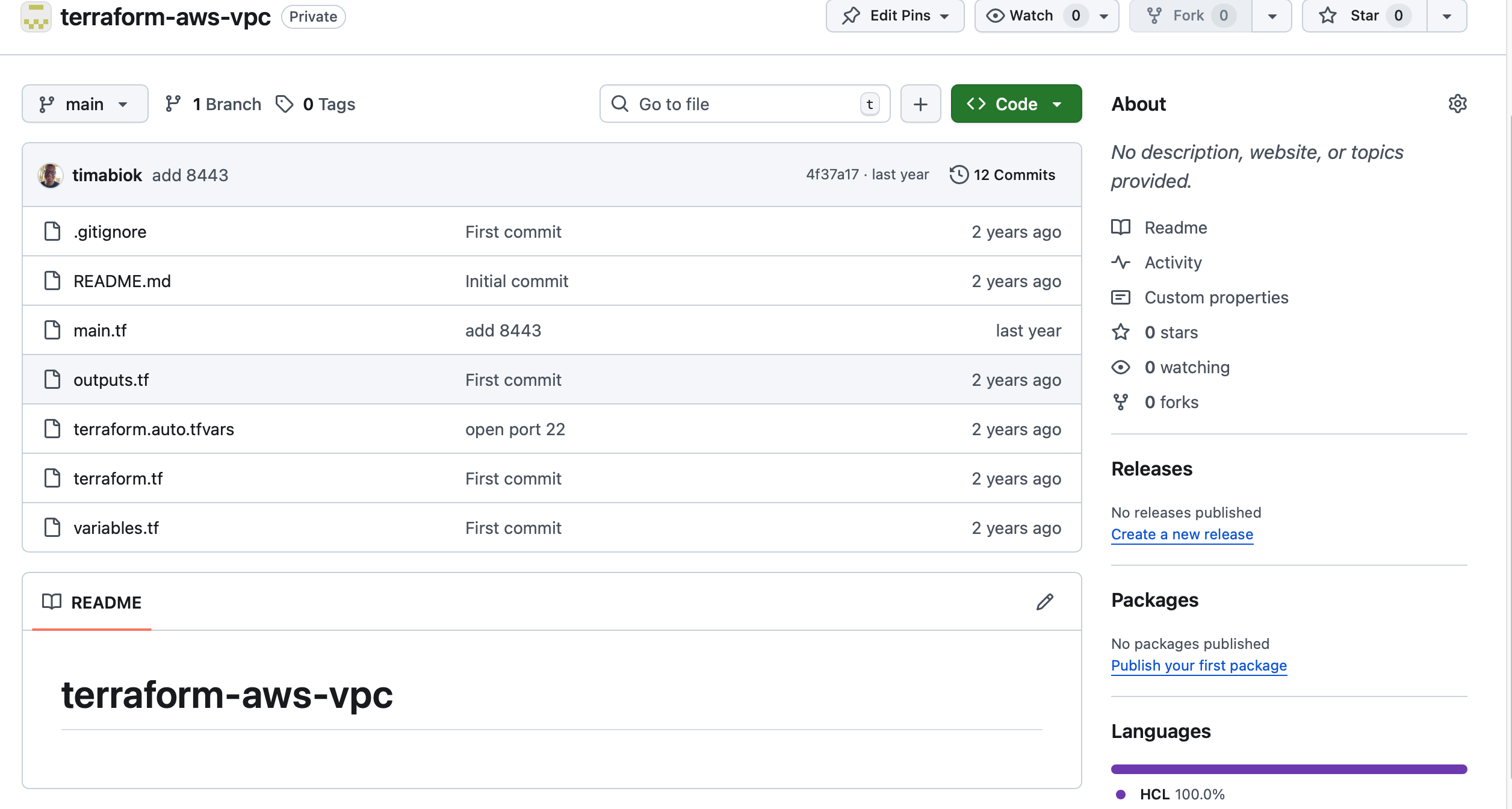
Task: Click the 'last year' timestamp on main.tf row
Action: coord(1028,330)
